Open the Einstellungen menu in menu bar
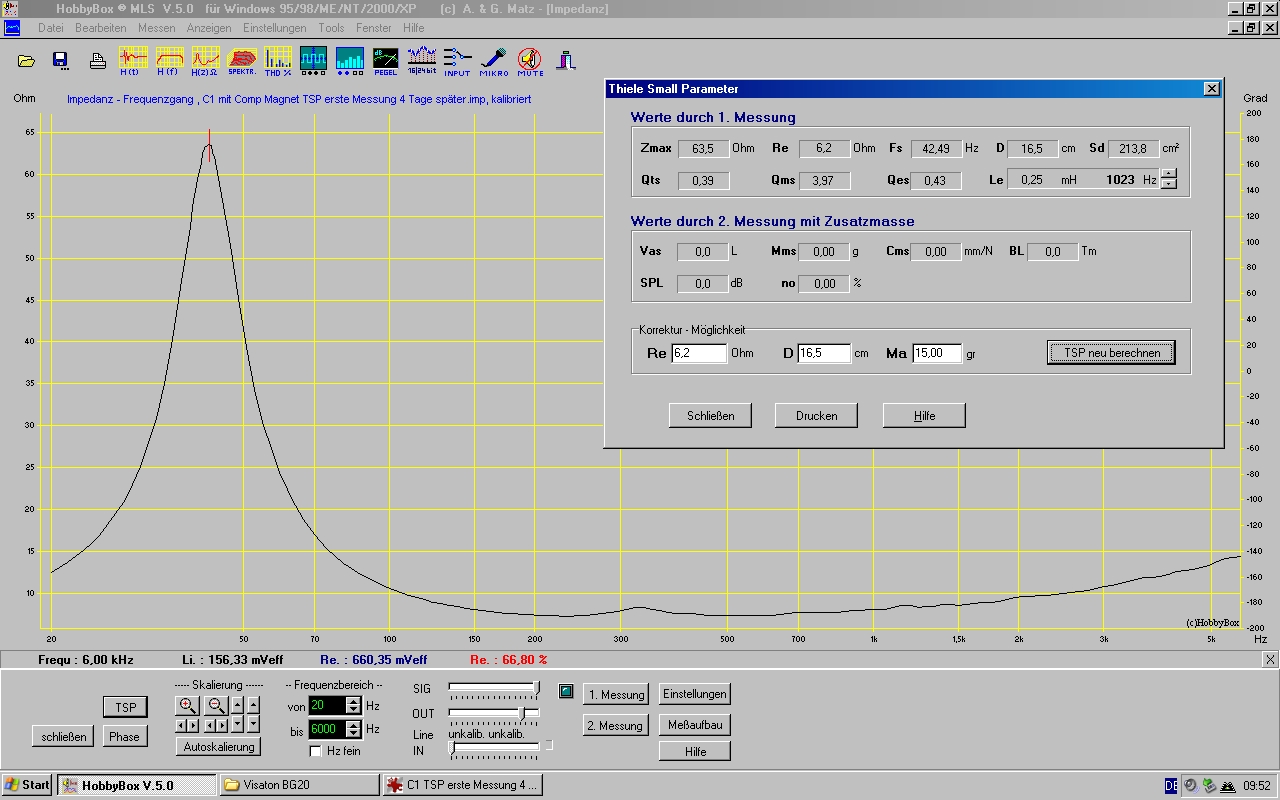 pos(274,28)
